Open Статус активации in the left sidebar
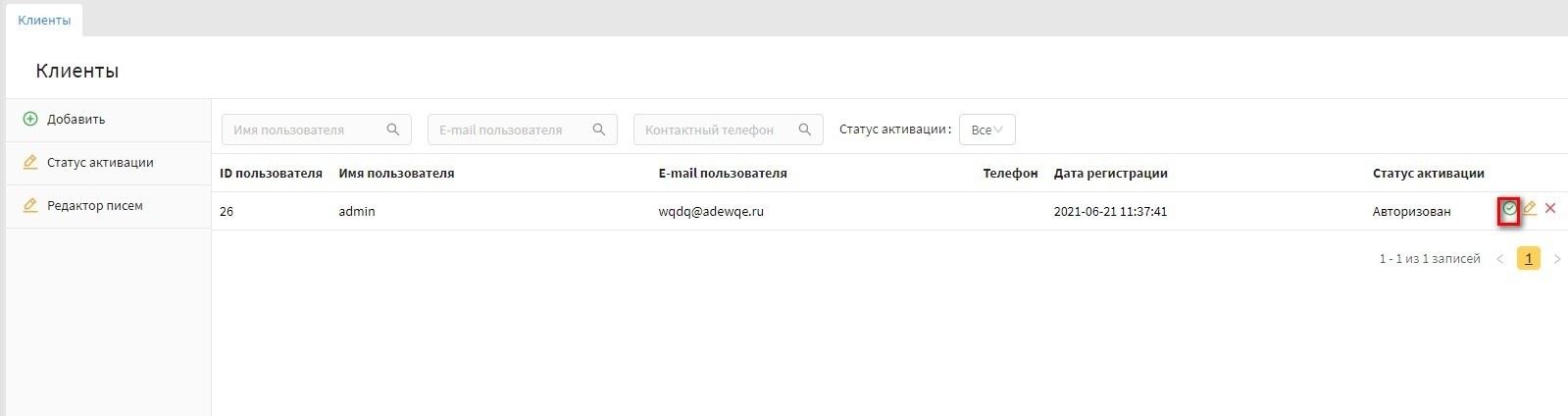 coord(99,163)
